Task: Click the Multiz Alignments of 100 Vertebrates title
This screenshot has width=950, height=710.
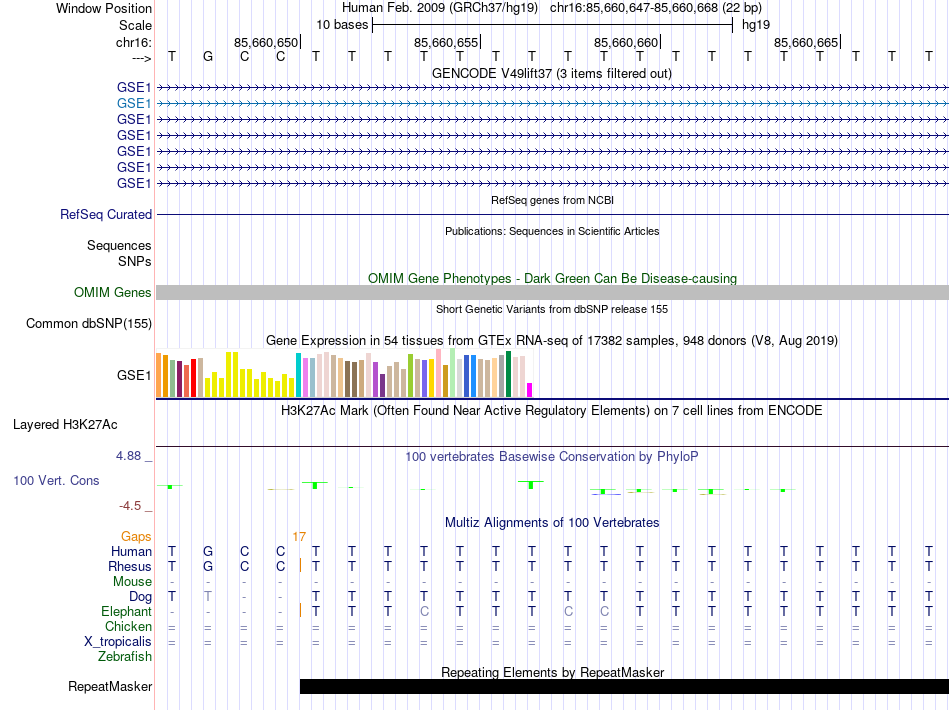Action: point(551,522)
